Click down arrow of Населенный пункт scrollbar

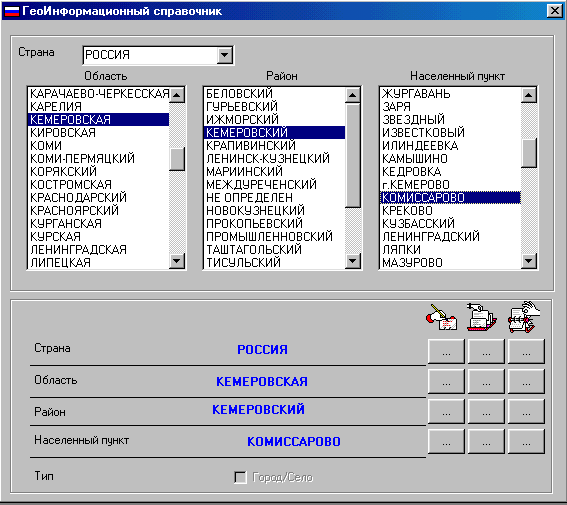(529, 261)
